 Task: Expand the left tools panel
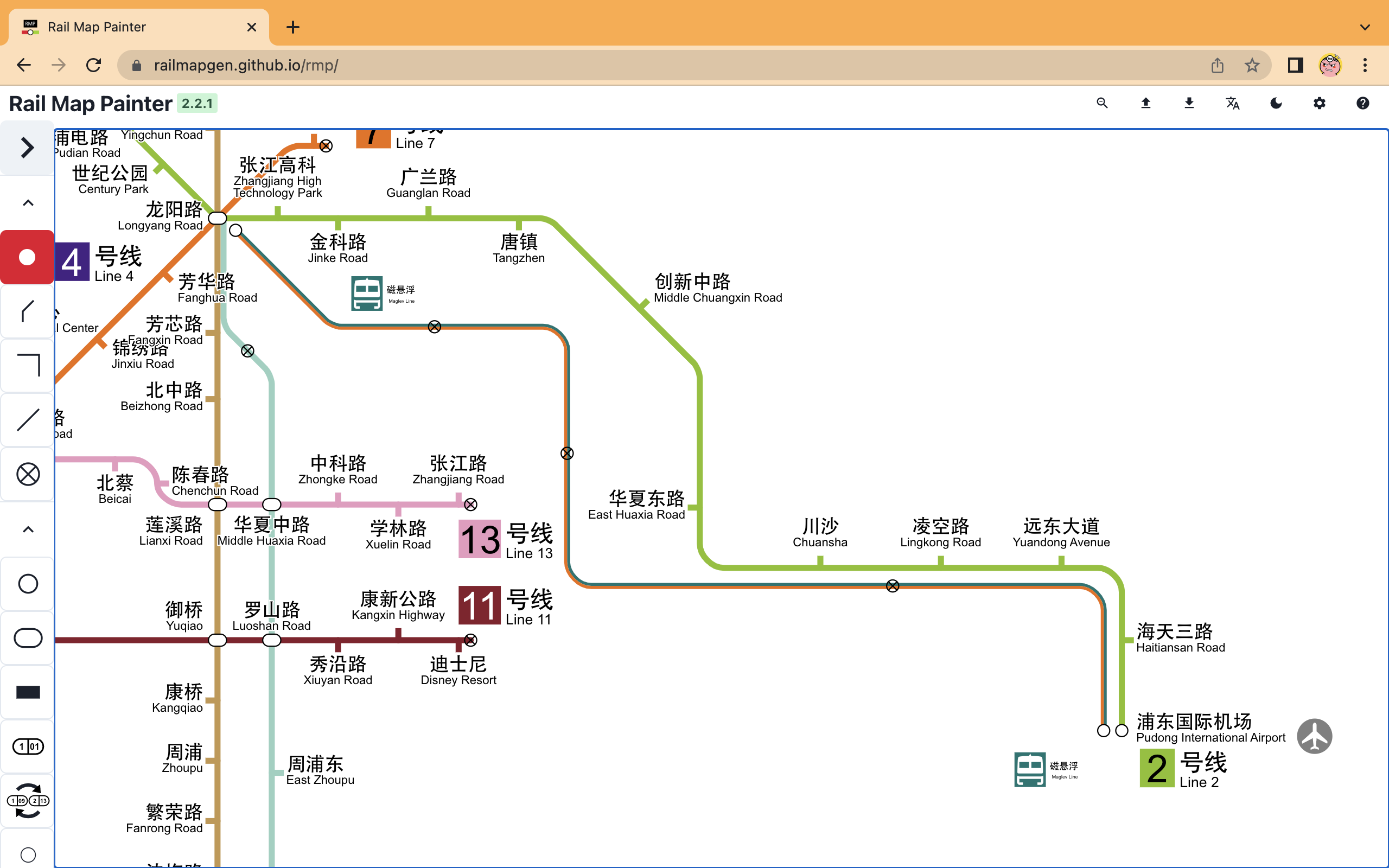coord(27,148)
